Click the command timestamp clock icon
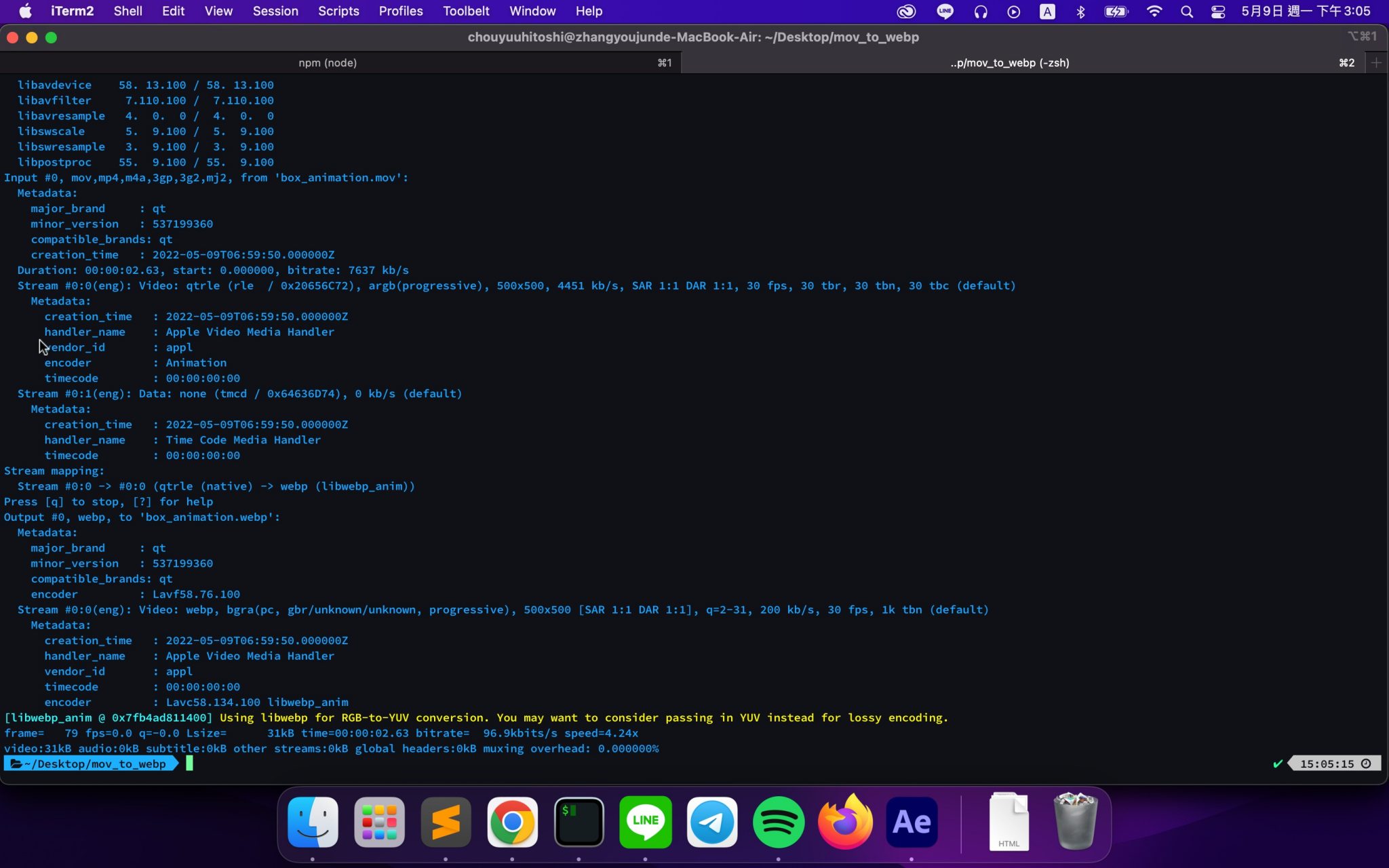1389x868 pixels. [x=1366, y=764]
